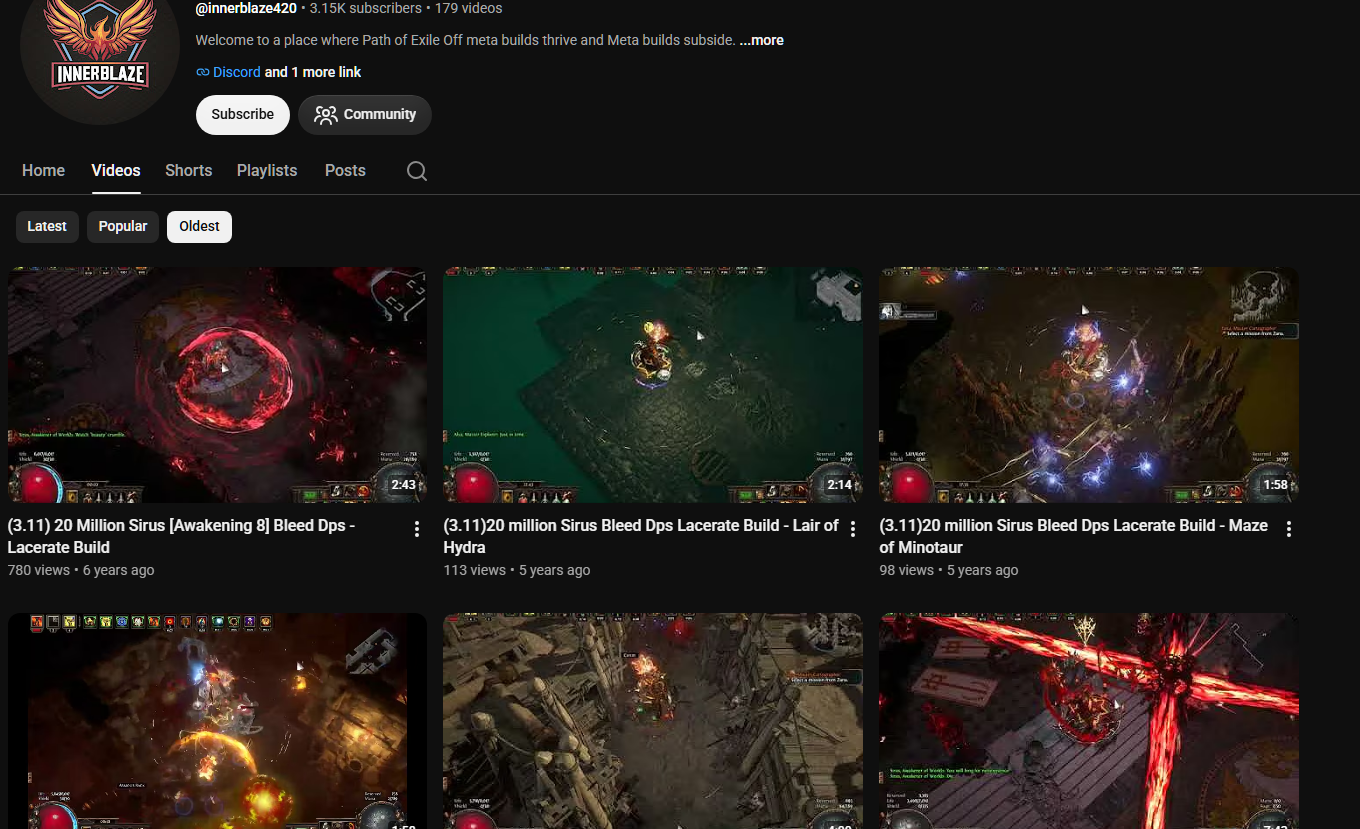Open the 'and 1 more link' text
Image resolution: width=1360 pixels, height=829 pixels.
[313, 72]
